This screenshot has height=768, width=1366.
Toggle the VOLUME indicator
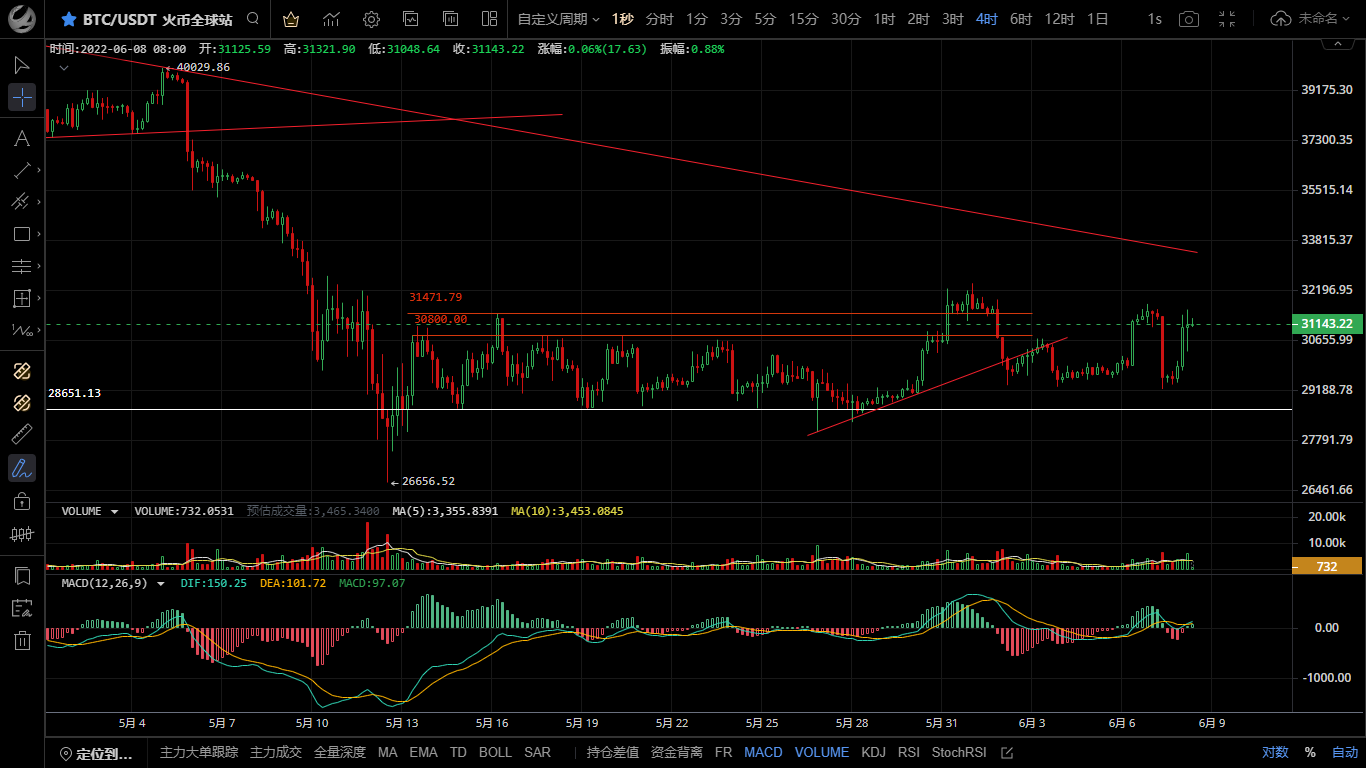821,752
